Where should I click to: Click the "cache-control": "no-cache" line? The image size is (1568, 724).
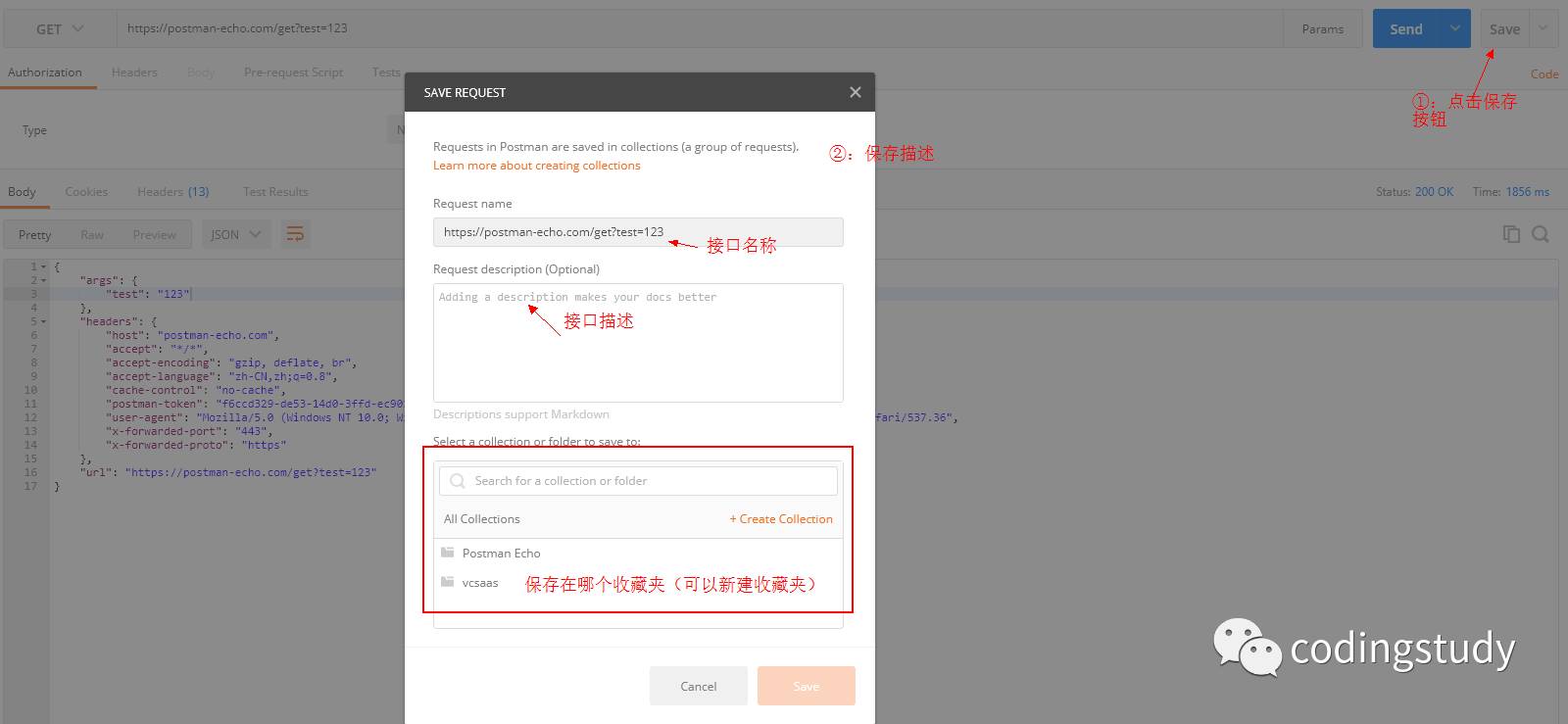click(x=195, y=390)
